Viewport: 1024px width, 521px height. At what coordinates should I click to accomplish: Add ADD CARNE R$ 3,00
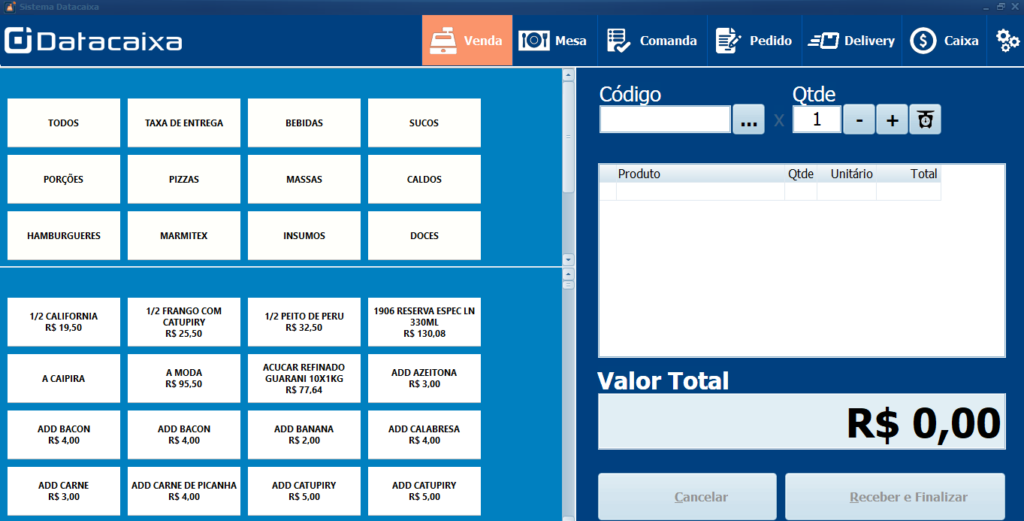click(63, 491)
